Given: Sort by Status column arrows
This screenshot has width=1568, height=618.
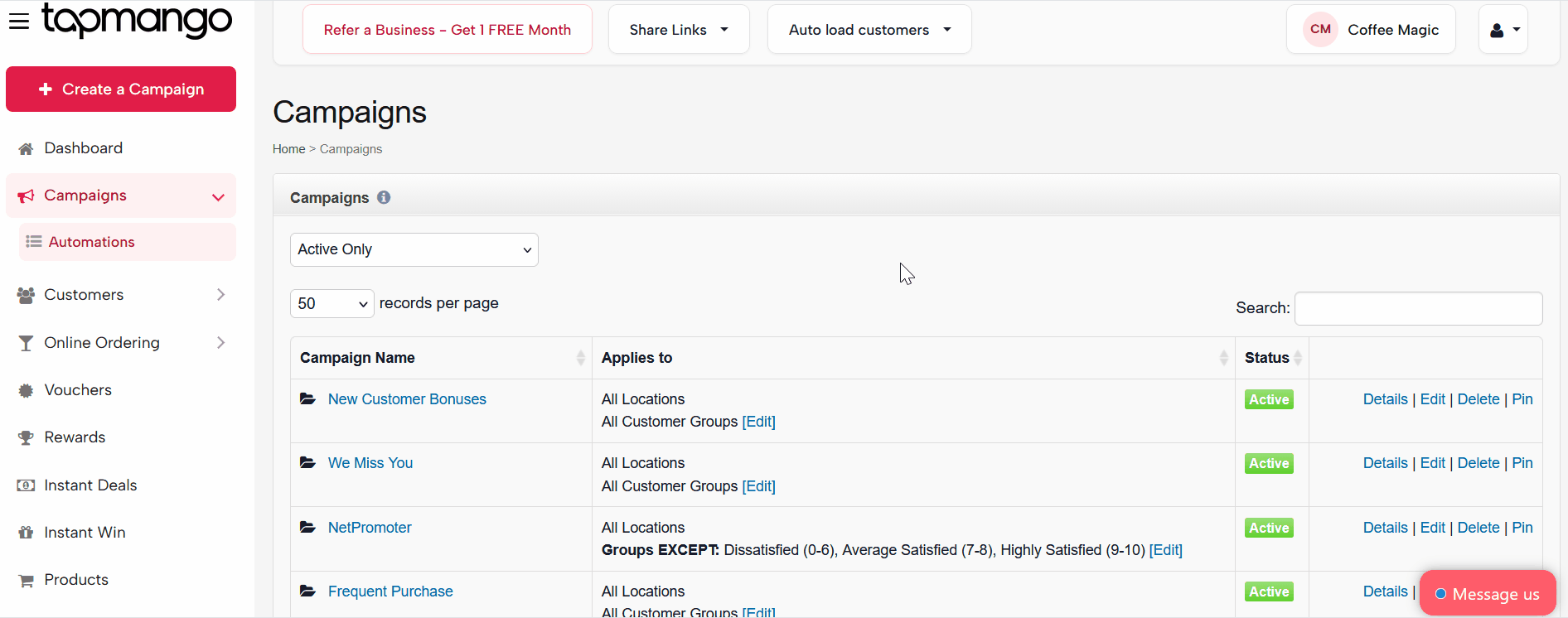Looking at the screenshot, I should (x=1298, y=358).
